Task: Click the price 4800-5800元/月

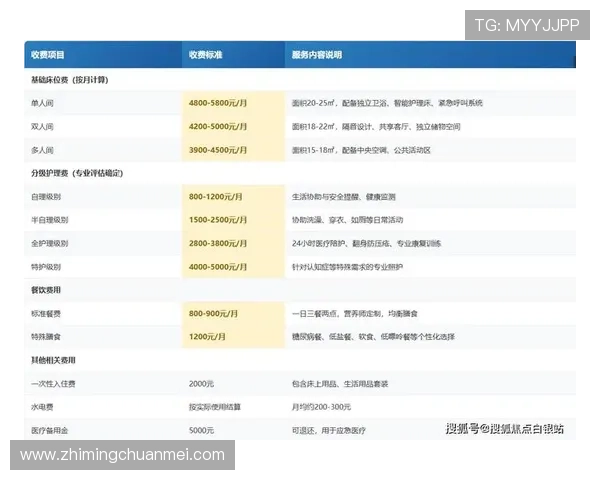Action: click(218, 103)
